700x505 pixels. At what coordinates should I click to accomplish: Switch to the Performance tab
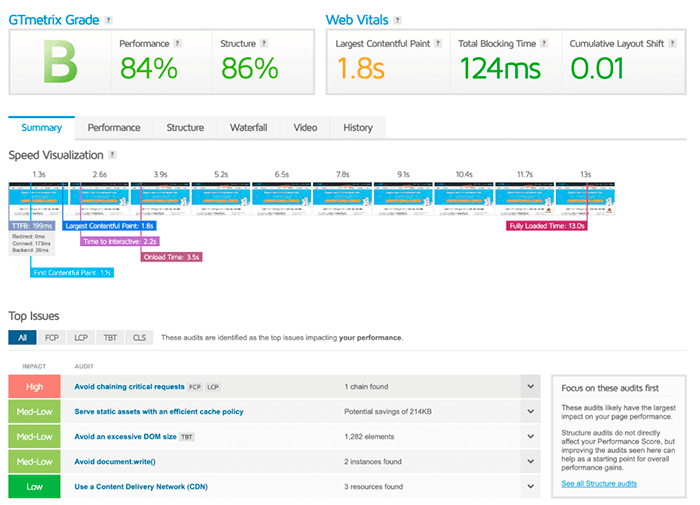click(x=114, y=128)
